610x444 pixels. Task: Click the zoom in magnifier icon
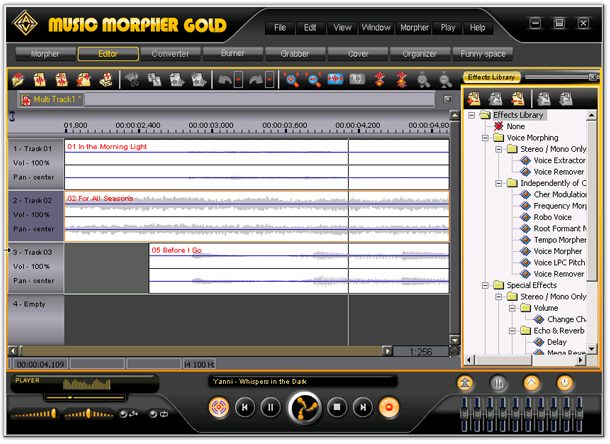coord(291,80)
